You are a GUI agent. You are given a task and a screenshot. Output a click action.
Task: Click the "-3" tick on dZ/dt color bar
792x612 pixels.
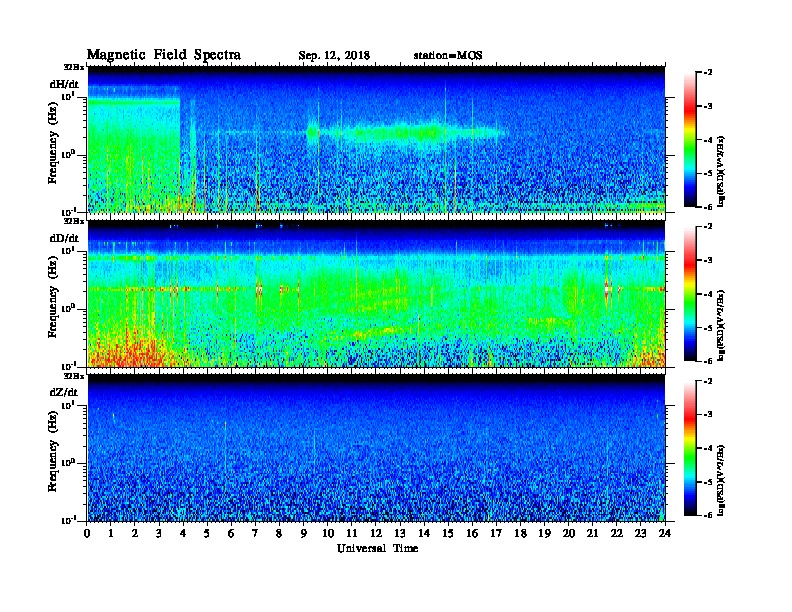point(708,415)
